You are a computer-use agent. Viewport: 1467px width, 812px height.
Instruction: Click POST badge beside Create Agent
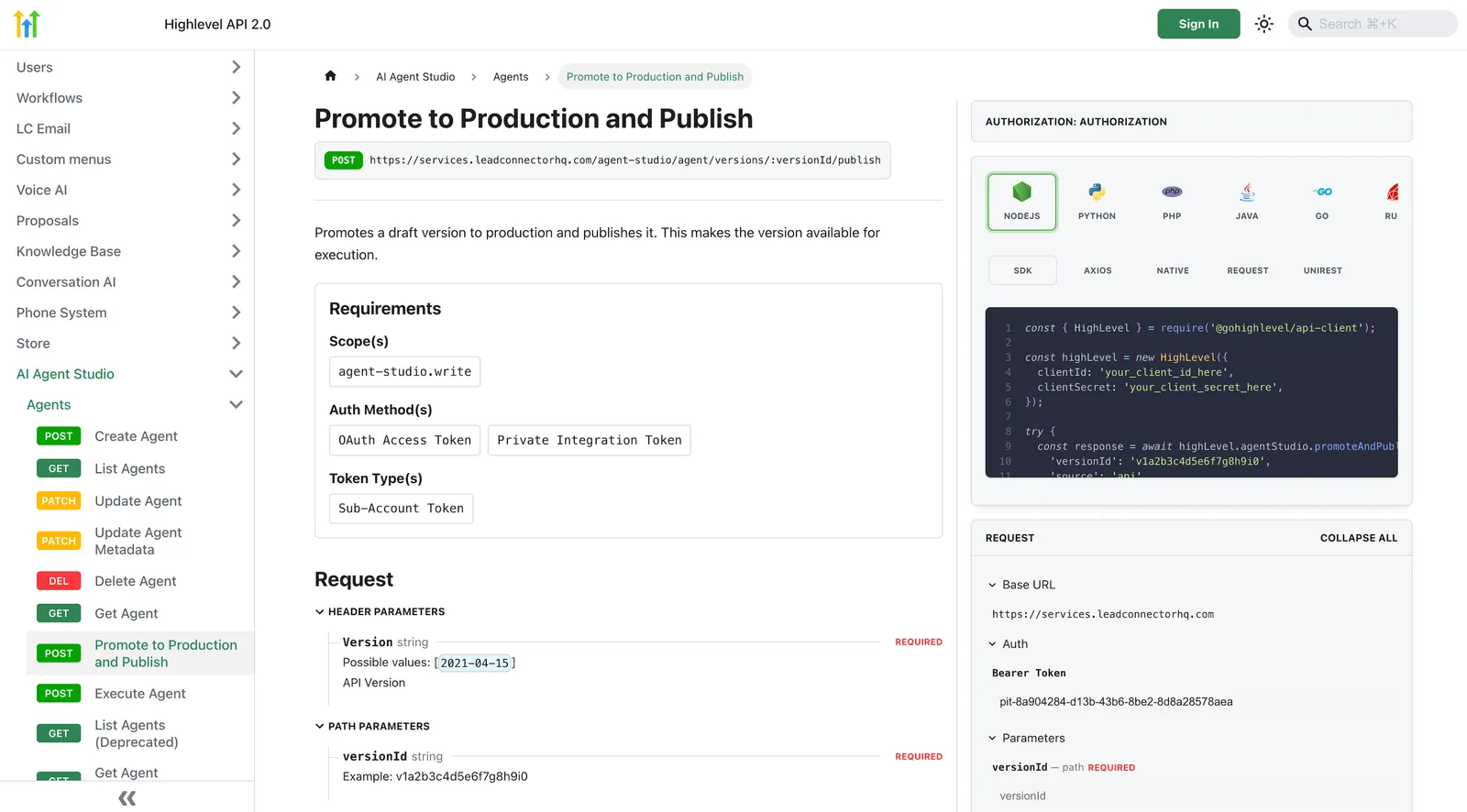[59, 436]
